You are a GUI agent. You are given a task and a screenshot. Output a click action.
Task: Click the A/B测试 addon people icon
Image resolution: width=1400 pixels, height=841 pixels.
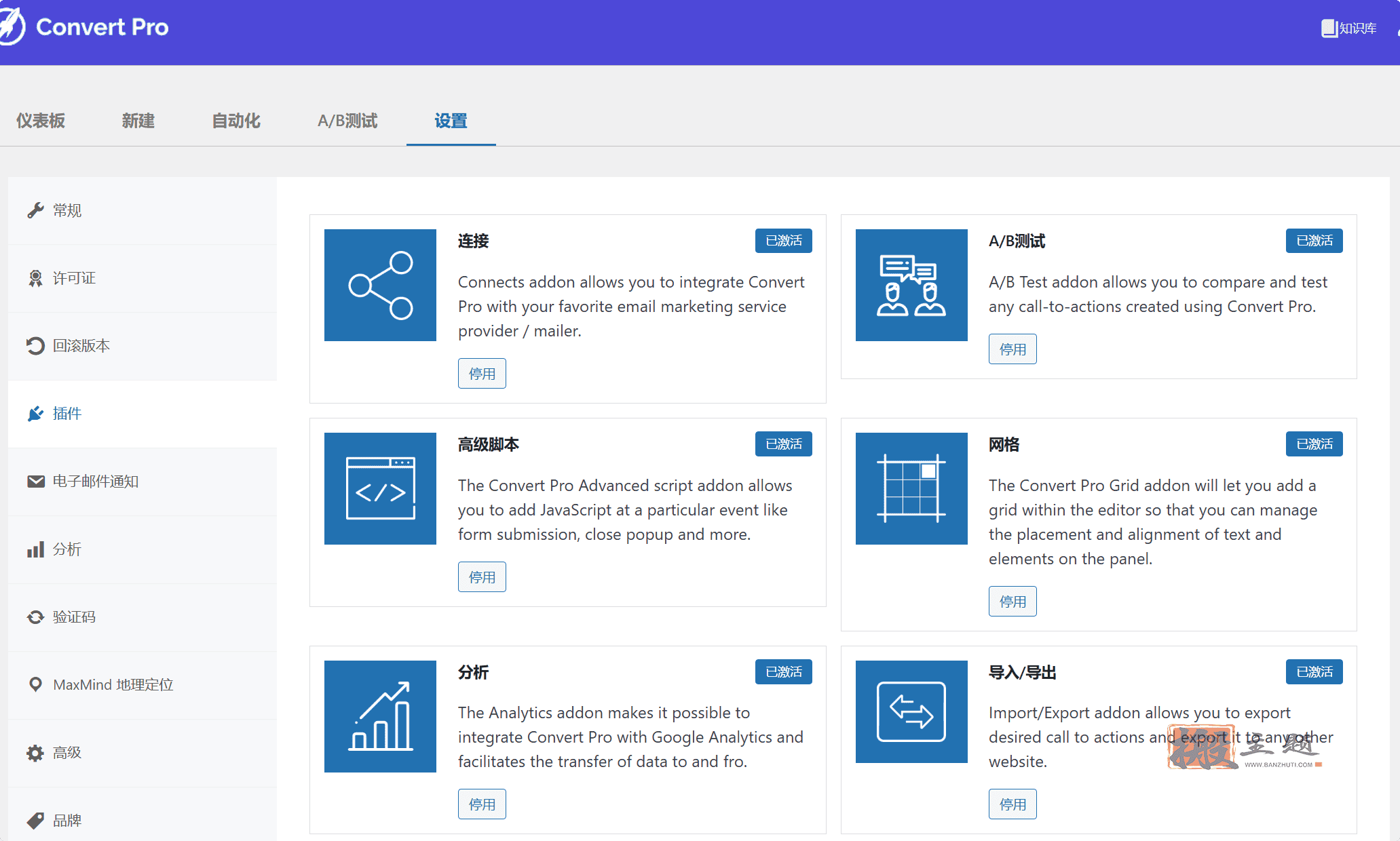[911, 285]
